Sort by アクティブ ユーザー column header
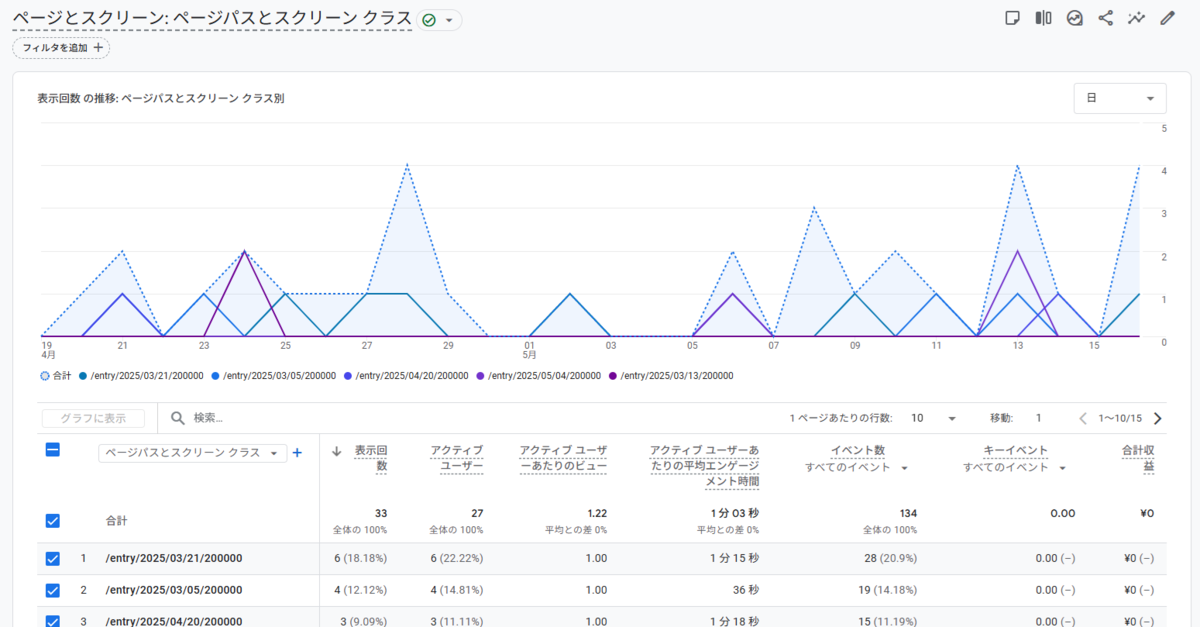 pyautogui.click(x=457, y=459)
